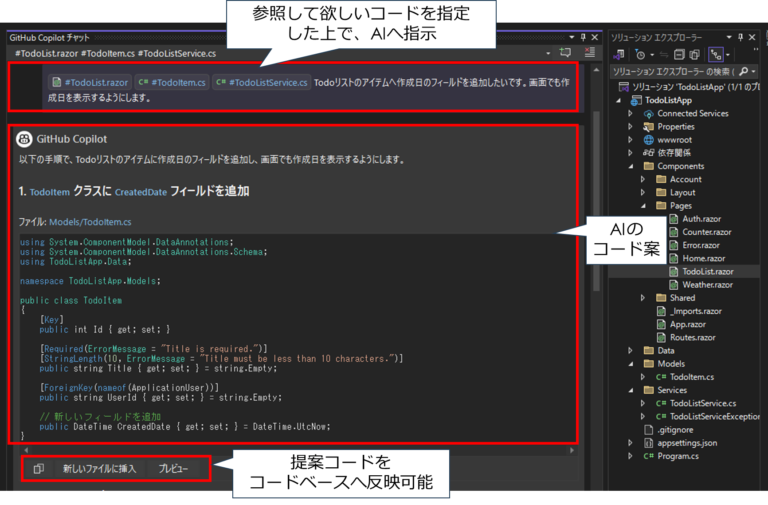Click the #TodoItem.cs reference chip

pyautogui.click(x=172, y=82)
